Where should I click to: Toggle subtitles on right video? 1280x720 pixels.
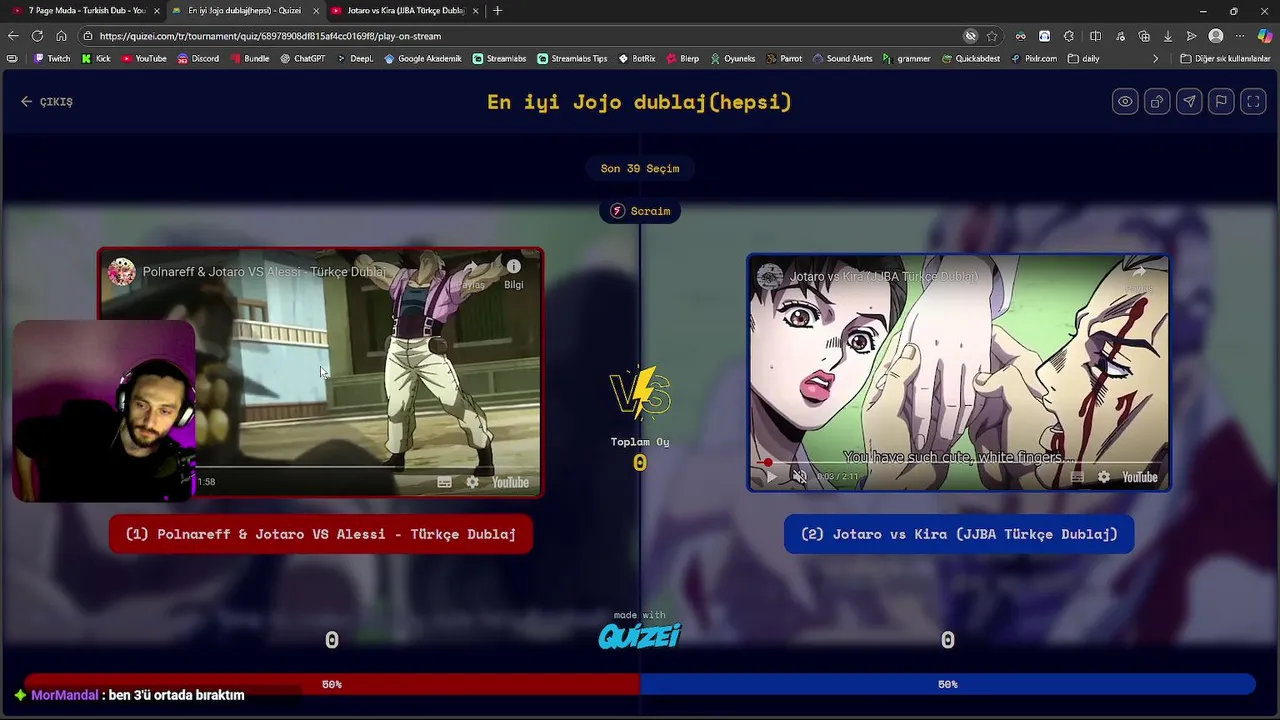[x=1077, y=477]
